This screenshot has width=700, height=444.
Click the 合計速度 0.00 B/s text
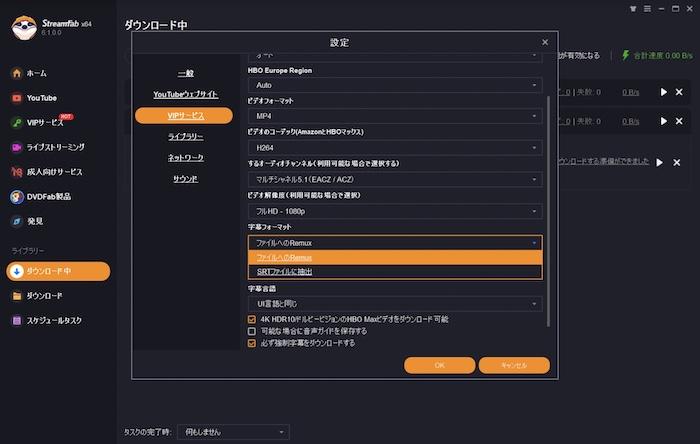point(663,56)
